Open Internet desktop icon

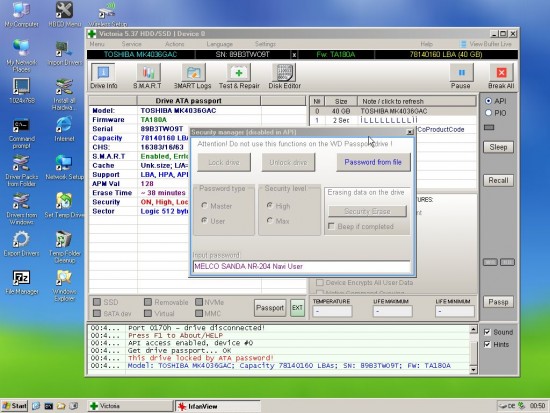[x=65, y=129]
